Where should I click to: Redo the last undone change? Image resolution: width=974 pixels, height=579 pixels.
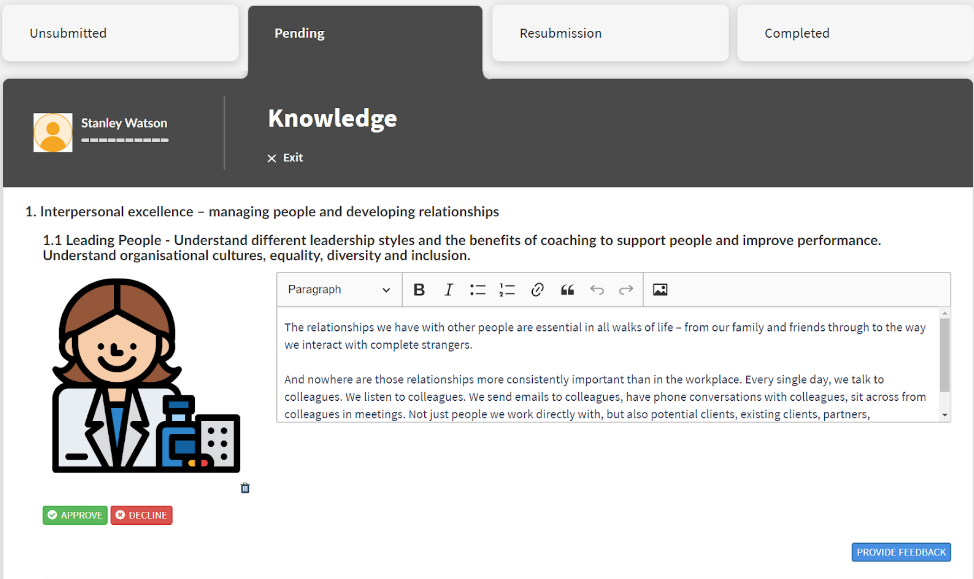point(625,289)
